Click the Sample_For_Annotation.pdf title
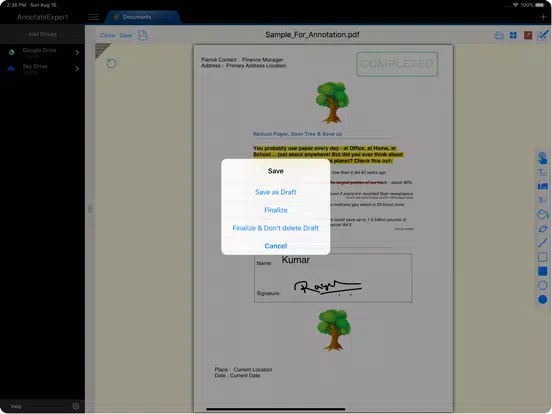 [312, 34]
